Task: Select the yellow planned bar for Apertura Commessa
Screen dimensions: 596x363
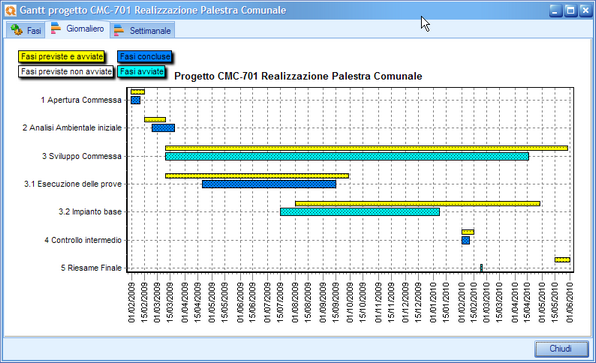Action: 138,92
